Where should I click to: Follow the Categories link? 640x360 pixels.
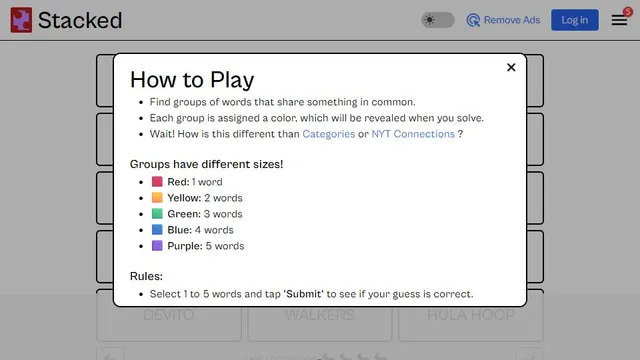(329, 134)
